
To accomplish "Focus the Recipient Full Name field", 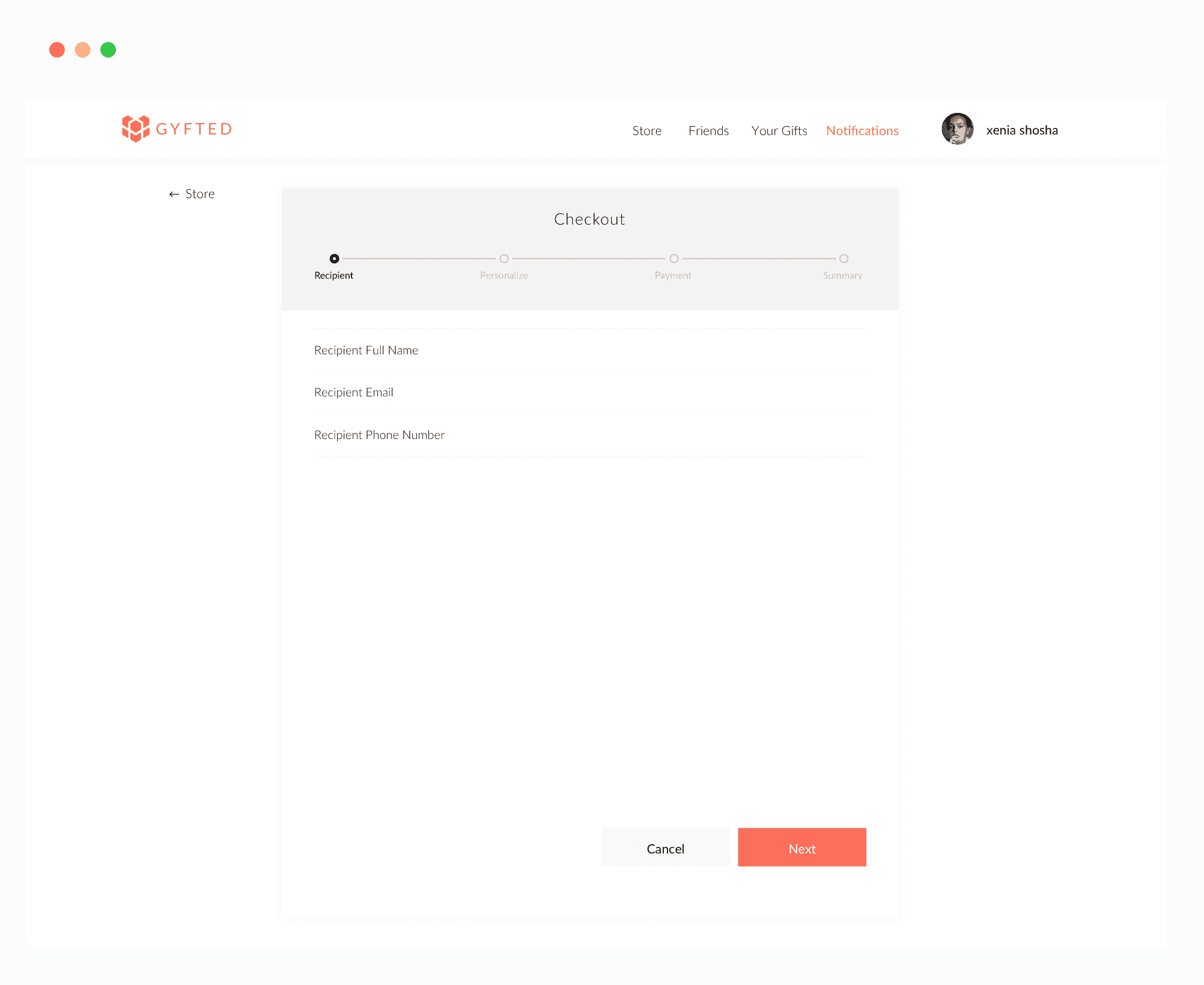I will (x=590, y=350).
